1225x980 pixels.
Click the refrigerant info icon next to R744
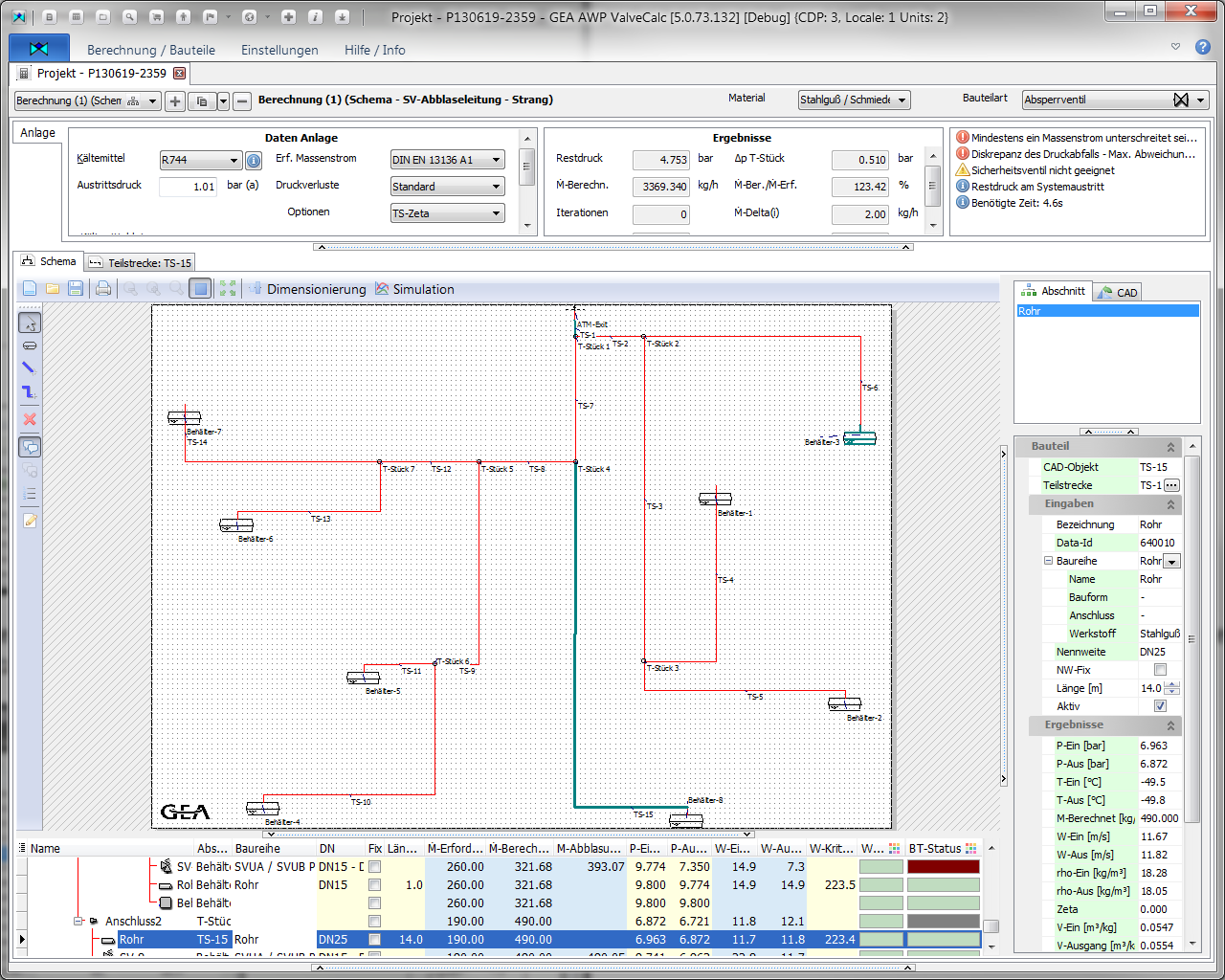254,161
